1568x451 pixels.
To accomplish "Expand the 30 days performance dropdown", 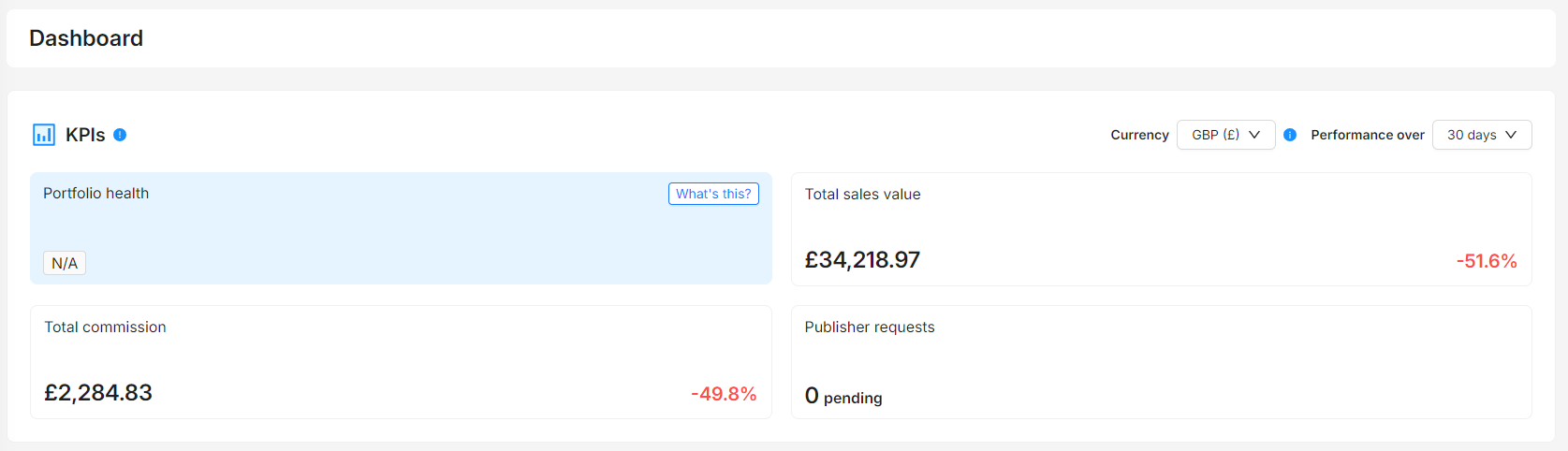I will (1481, 135).
